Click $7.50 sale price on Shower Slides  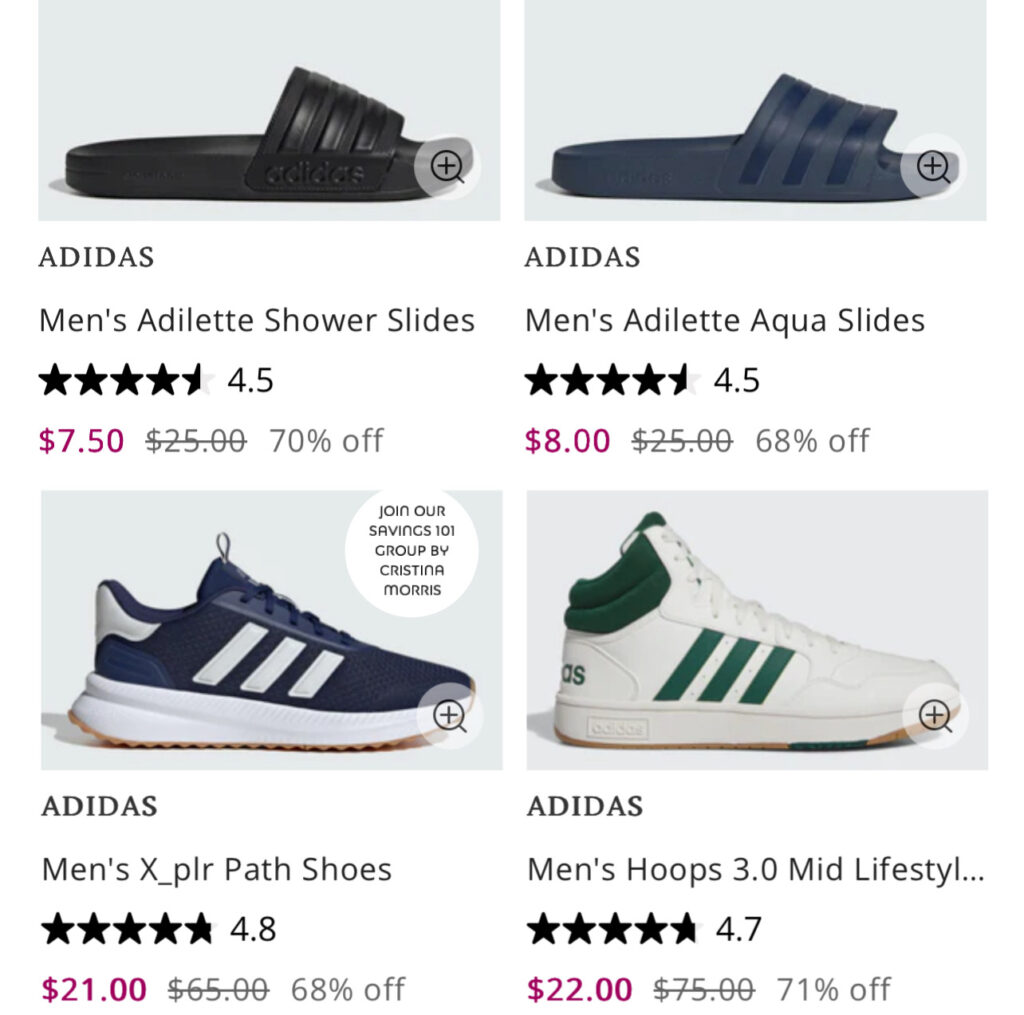click(82, 441)
